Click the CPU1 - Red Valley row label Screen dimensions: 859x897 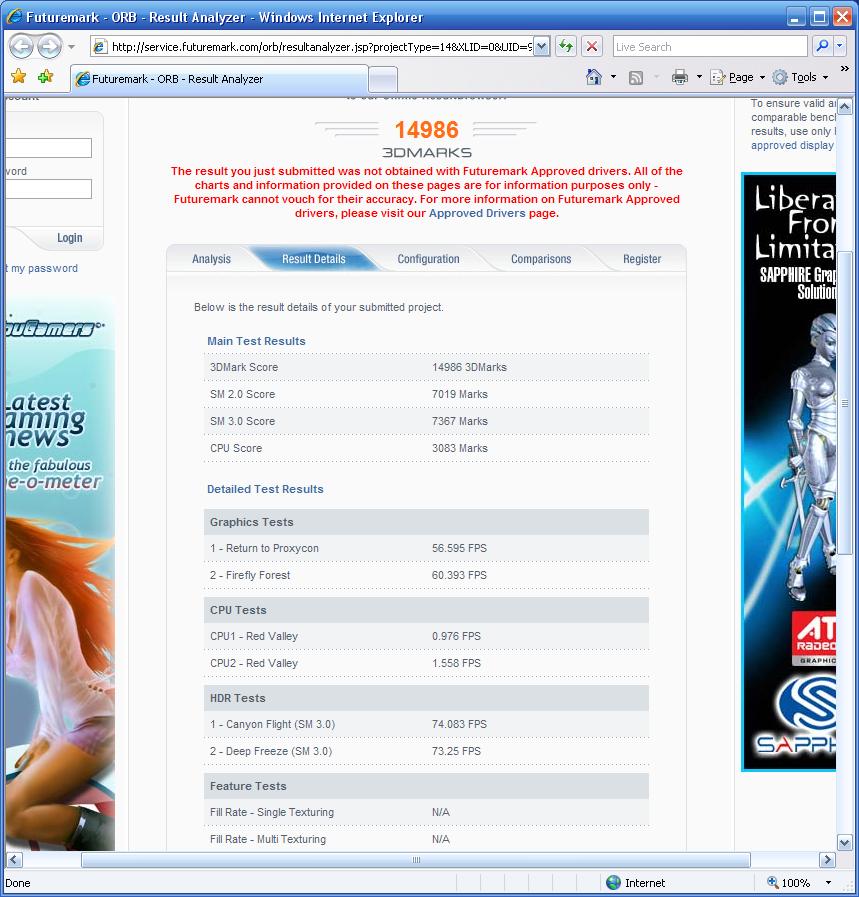click(254, 636)
